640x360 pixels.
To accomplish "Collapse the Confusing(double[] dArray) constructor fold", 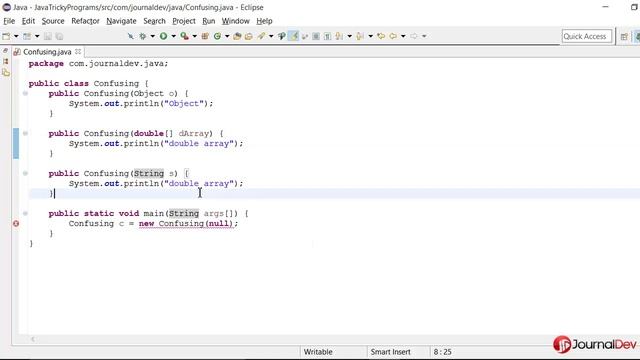I will tap(25, 133).
